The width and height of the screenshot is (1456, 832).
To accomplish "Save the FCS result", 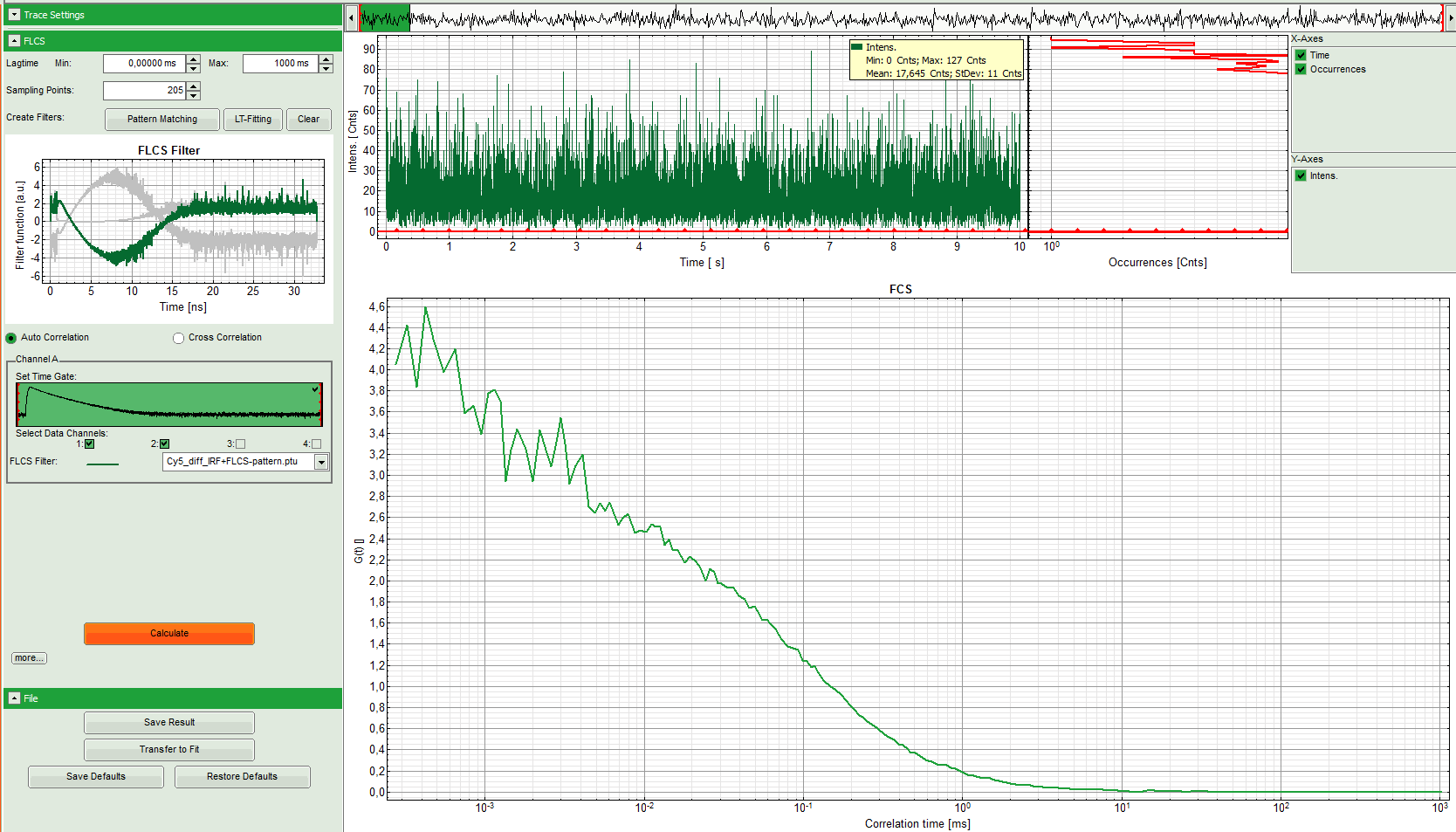I will (x=169, y=723).
